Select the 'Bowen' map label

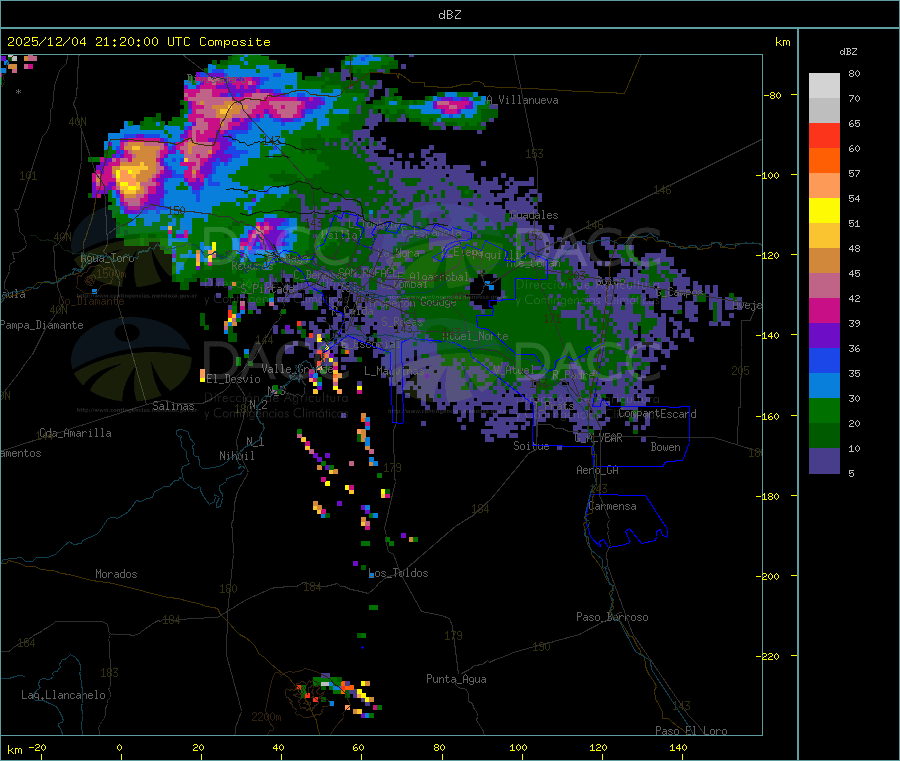pyautogui.click(x=665, y=447)
